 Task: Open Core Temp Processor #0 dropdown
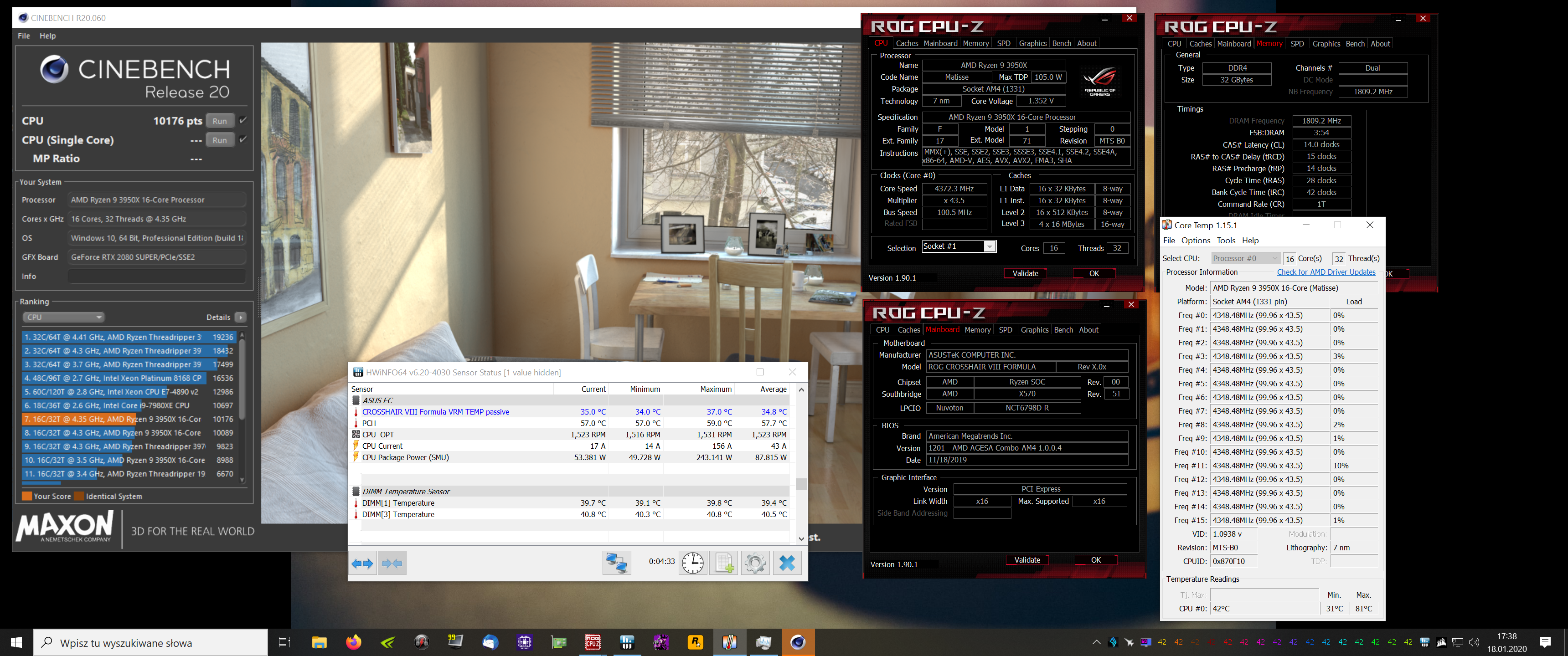point(1245,258)
